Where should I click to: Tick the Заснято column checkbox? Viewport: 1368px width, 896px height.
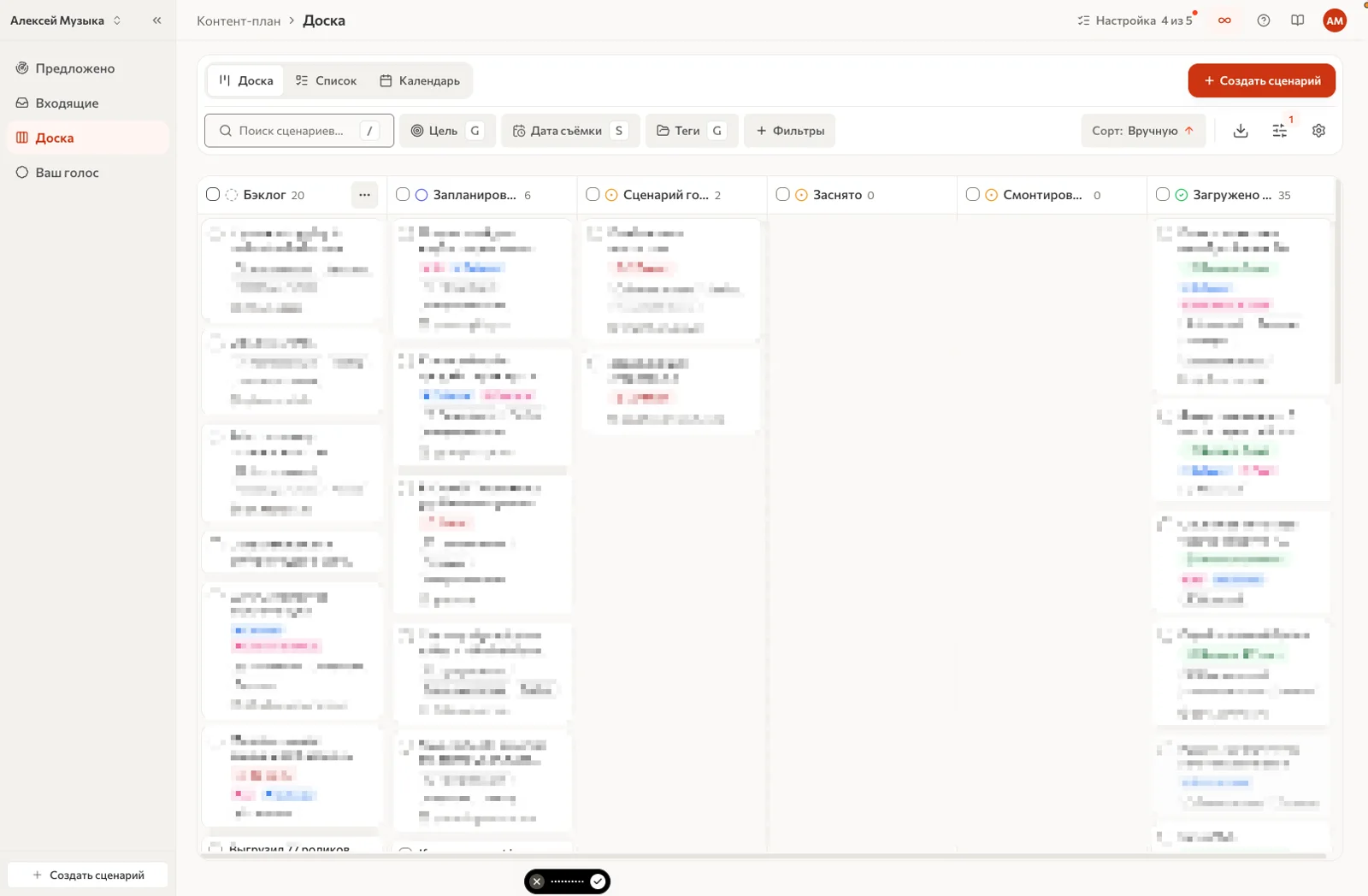click(x=782, y=195)
